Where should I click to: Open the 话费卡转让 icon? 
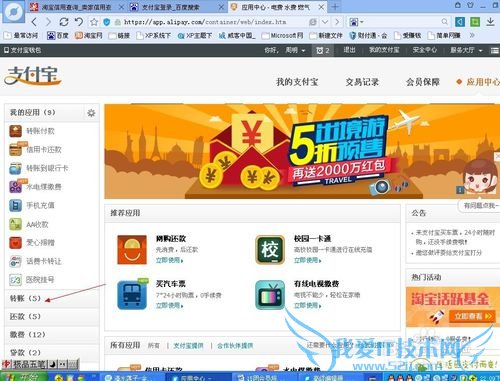[x=15, y=261]
